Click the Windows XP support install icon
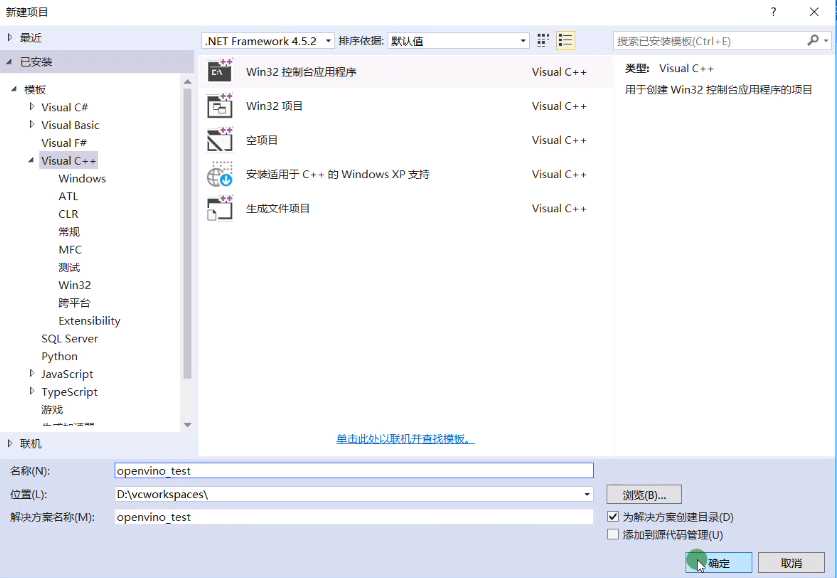Screen dimensions: 837x578 220,174
